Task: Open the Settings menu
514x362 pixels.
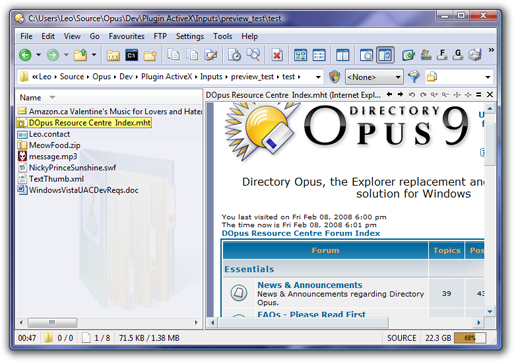Action: 190,36
